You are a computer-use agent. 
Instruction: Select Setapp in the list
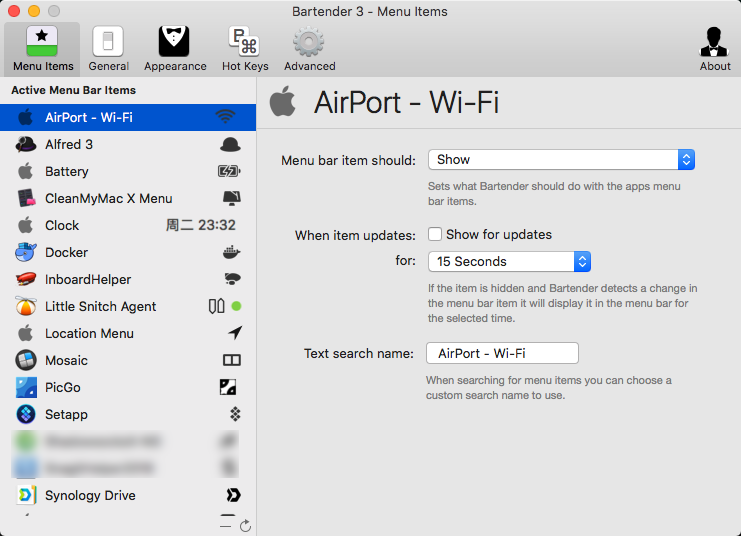pos(128,414)
